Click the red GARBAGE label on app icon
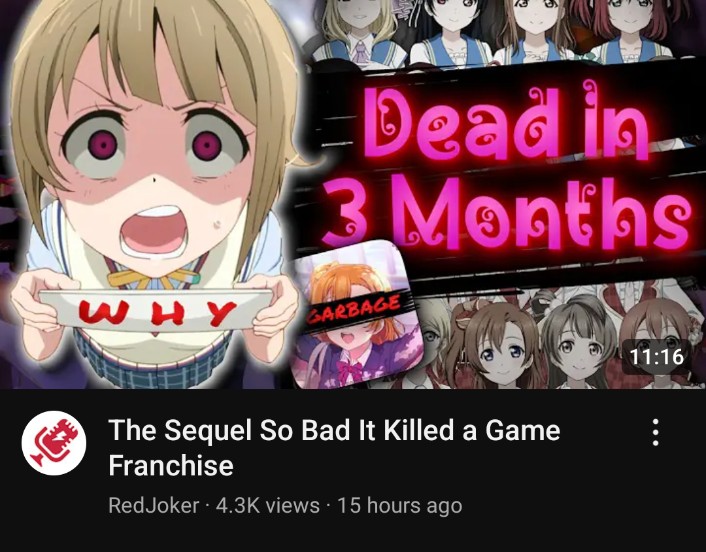706x552 pixels. [x=354, y=310]
